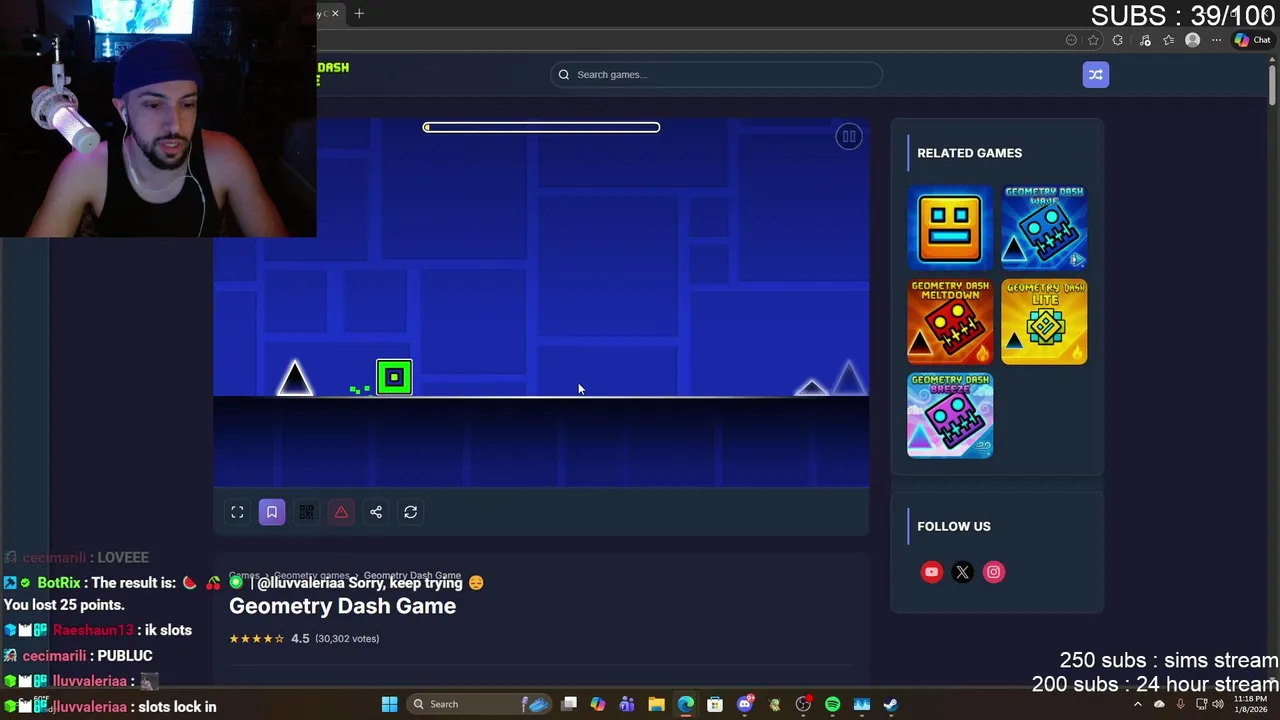Image resolution: width=1280 pixels, height=720 pixels.
Task: Click the star rating below the game title
Action: pyautogui.click(x=257, y=638)
